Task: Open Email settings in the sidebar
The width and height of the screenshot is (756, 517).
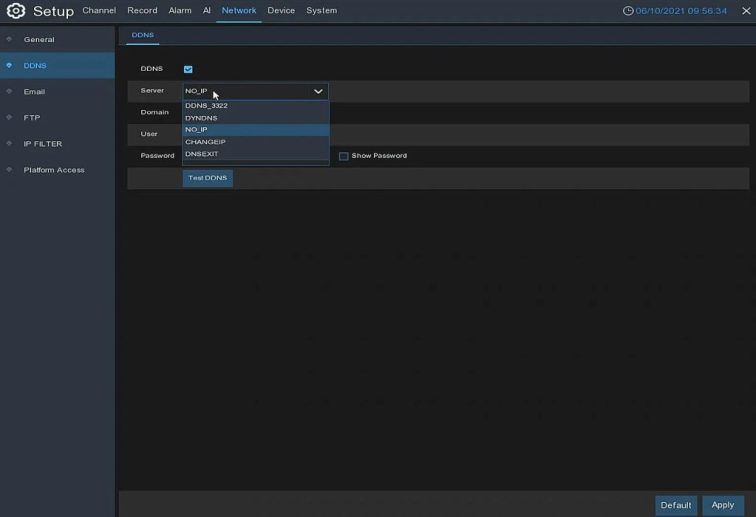Action: coord(57,92)
